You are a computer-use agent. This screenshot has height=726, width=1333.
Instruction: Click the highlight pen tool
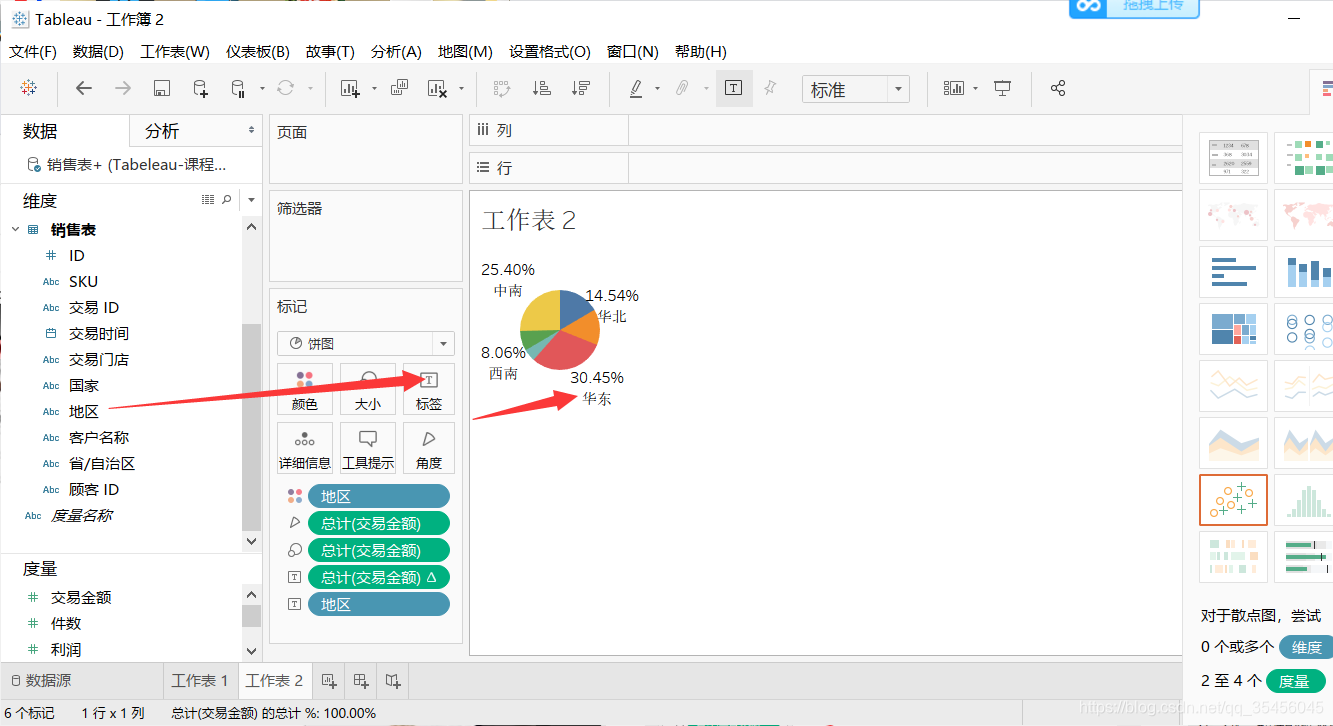coord(635,88)
